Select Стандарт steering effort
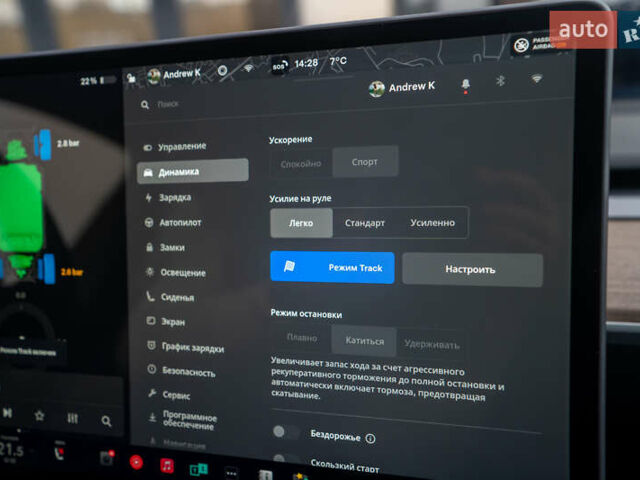The image size is (640, 480). [364, 223]
